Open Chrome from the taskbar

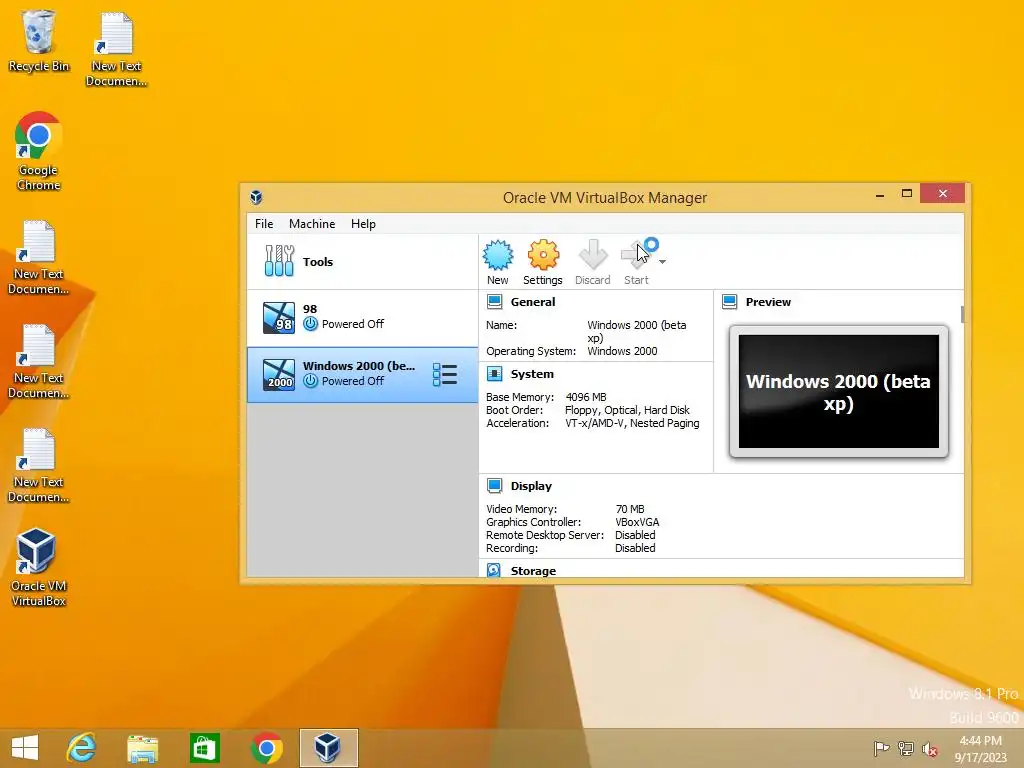(266, 748)
